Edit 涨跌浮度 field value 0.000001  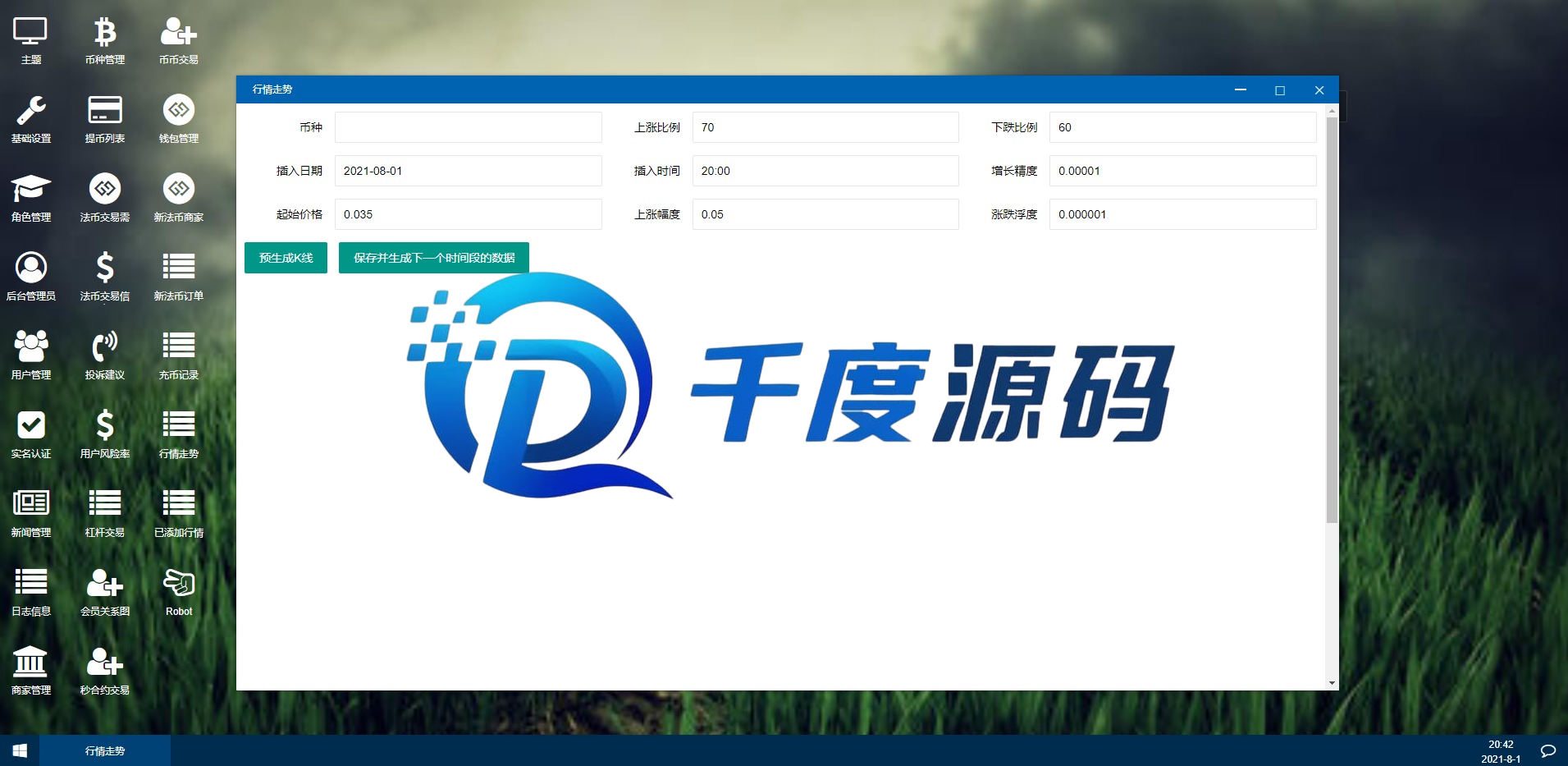[x=1182, y=214]
